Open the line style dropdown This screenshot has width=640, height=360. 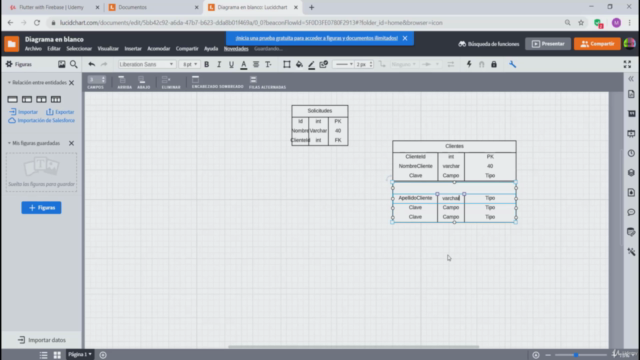344,64
